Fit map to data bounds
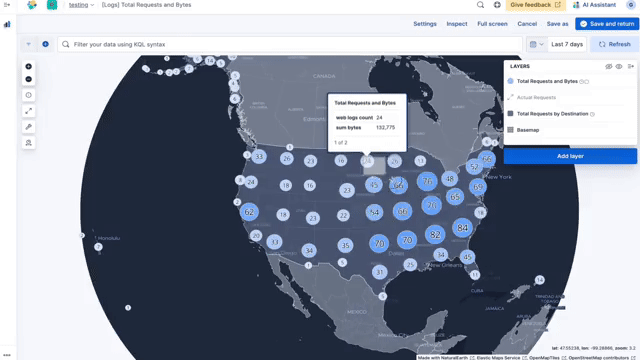 [x=29, y=111]
